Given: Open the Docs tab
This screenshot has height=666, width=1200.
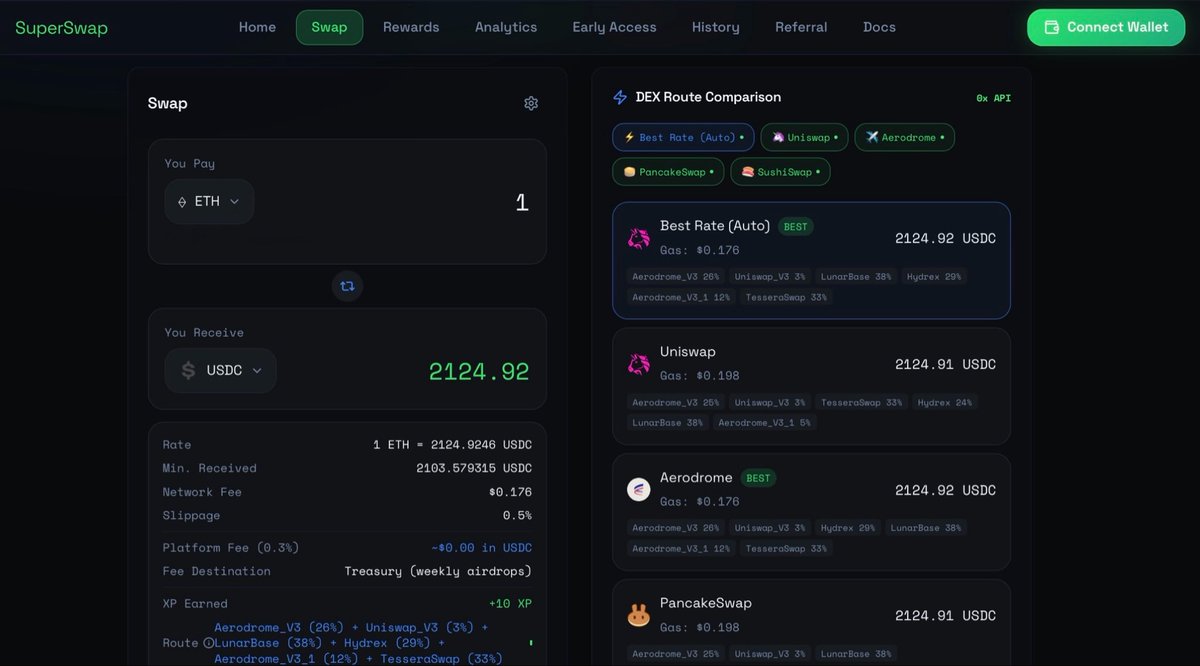Looking at the screenshot, I should [879, 27].
